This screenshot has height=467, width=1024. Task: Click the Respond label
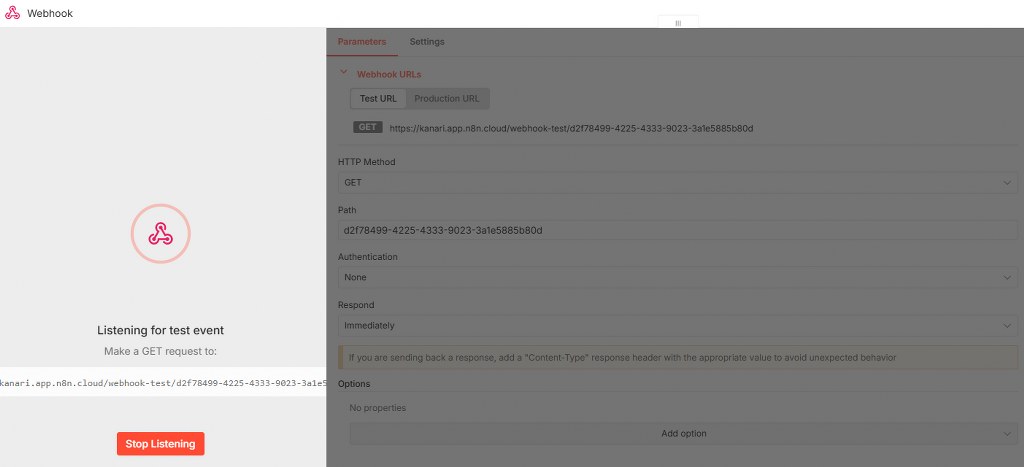(356, 305)
